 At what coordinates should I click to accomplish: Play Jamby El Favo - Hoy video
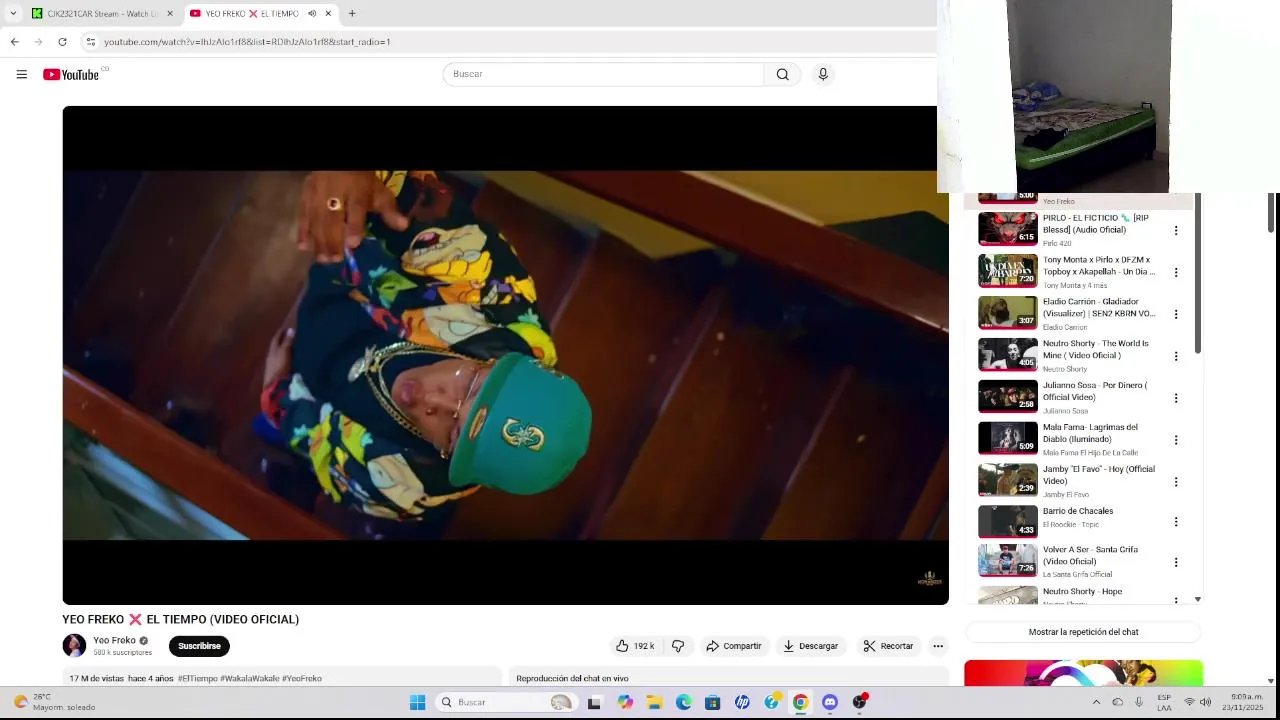1007,481
